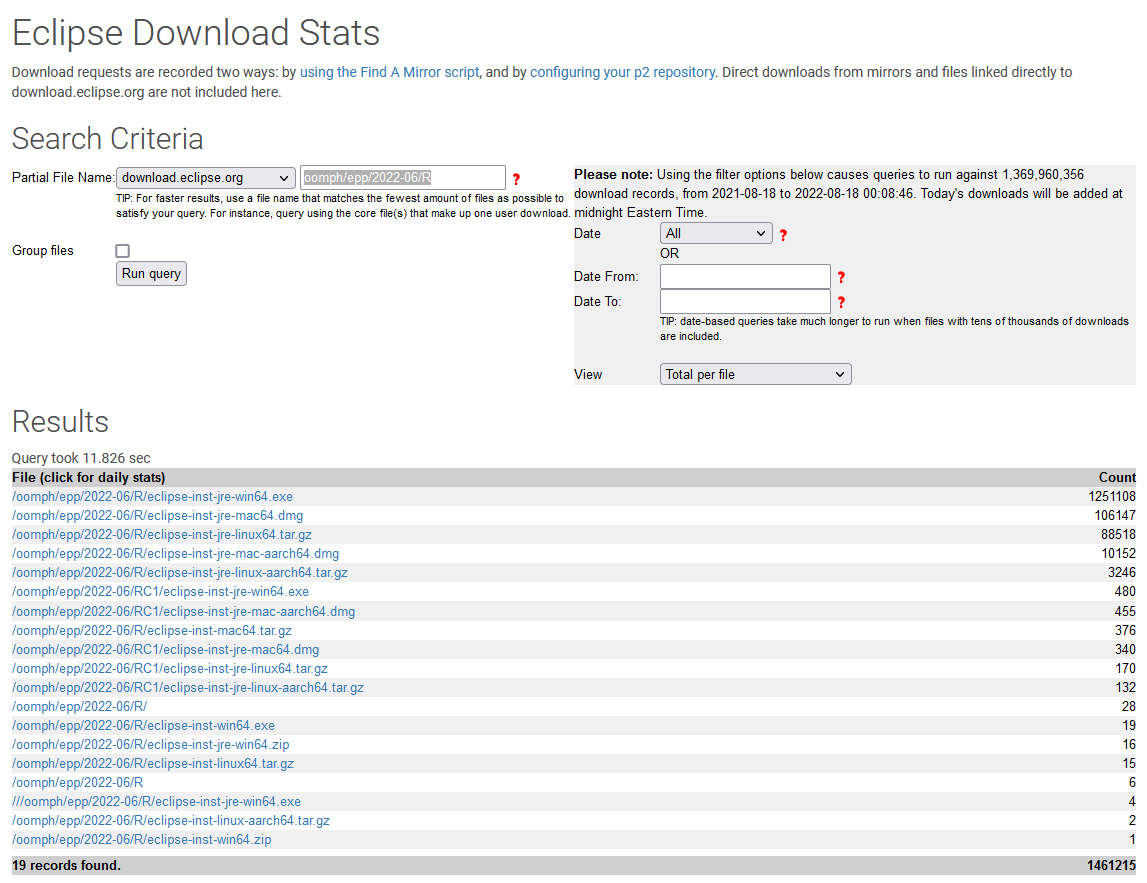Open stats for RC1/eclipse-inst-jre-mac64.dmg

coord(165,650)
